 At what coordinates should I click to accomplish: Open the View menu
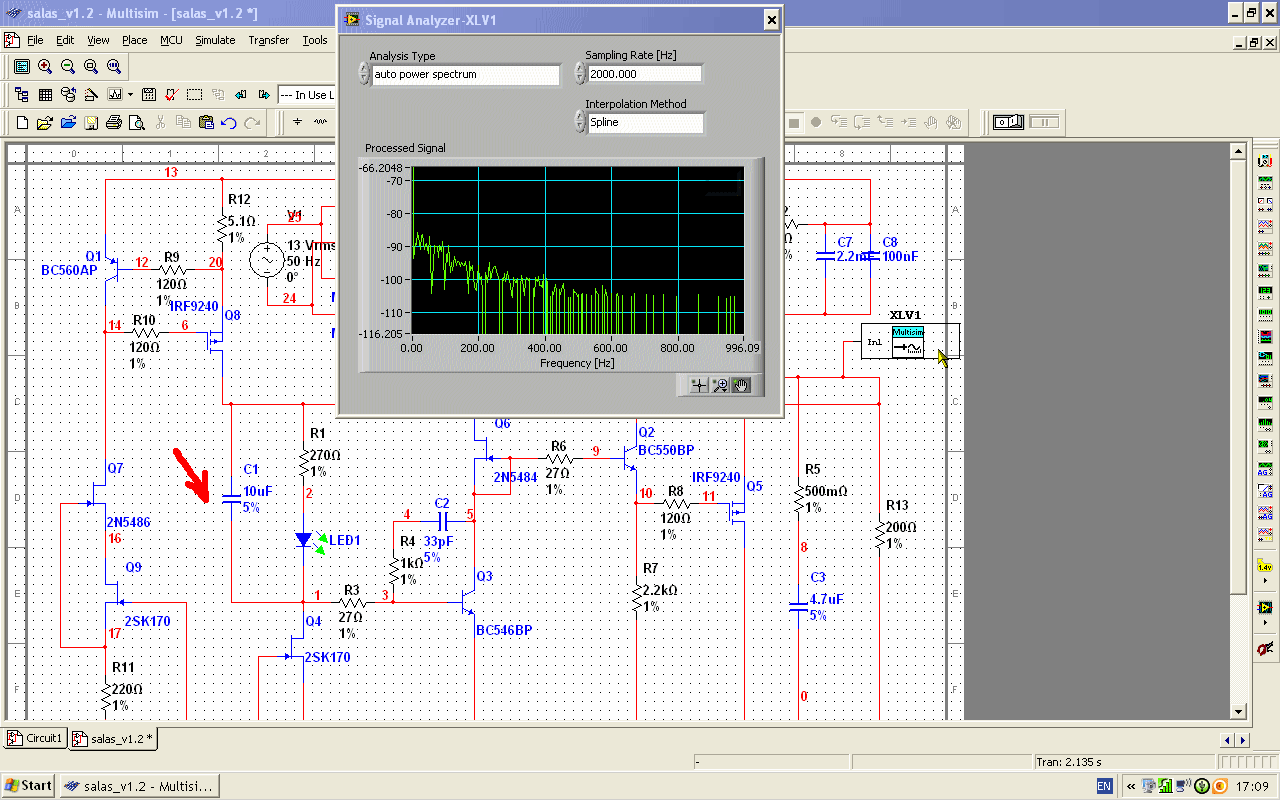(x=98, y=40)
